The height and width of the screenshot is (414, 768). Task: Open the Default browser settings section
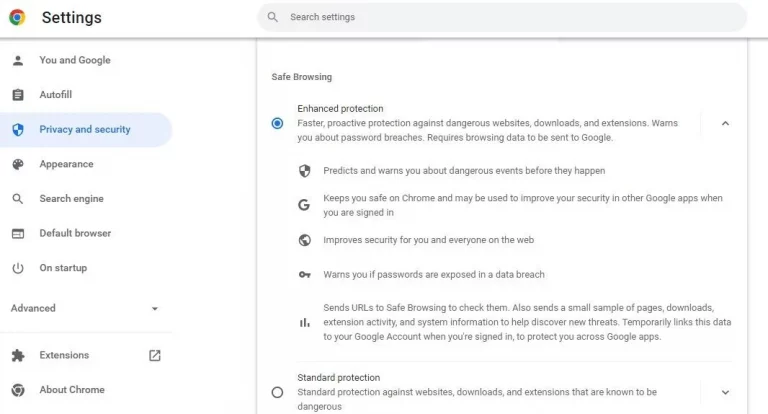click(x=86, y=233)
